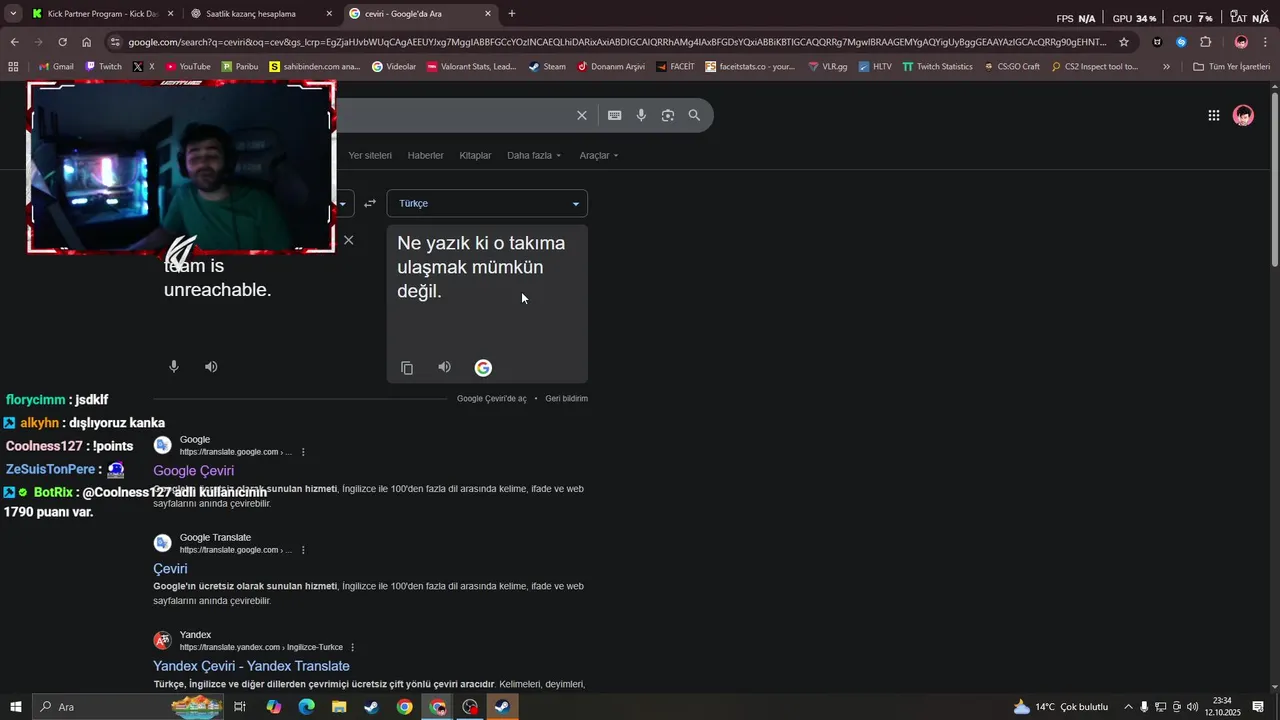Expand the Daha fazla menu
1280x720 pixels.
coord(534,155)
